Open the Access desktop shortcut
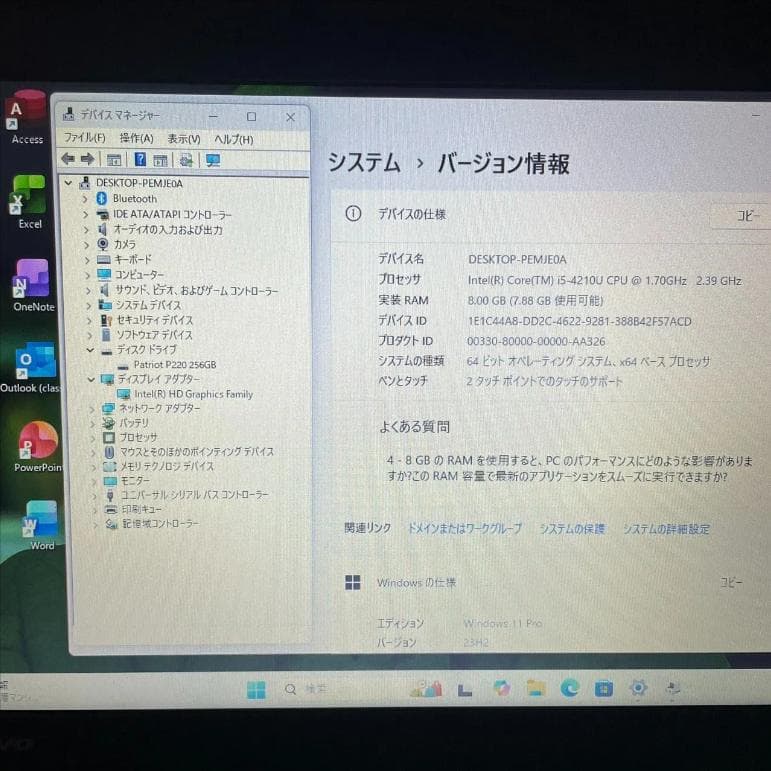This screenshot has height=771, width=771. [27, 118]
